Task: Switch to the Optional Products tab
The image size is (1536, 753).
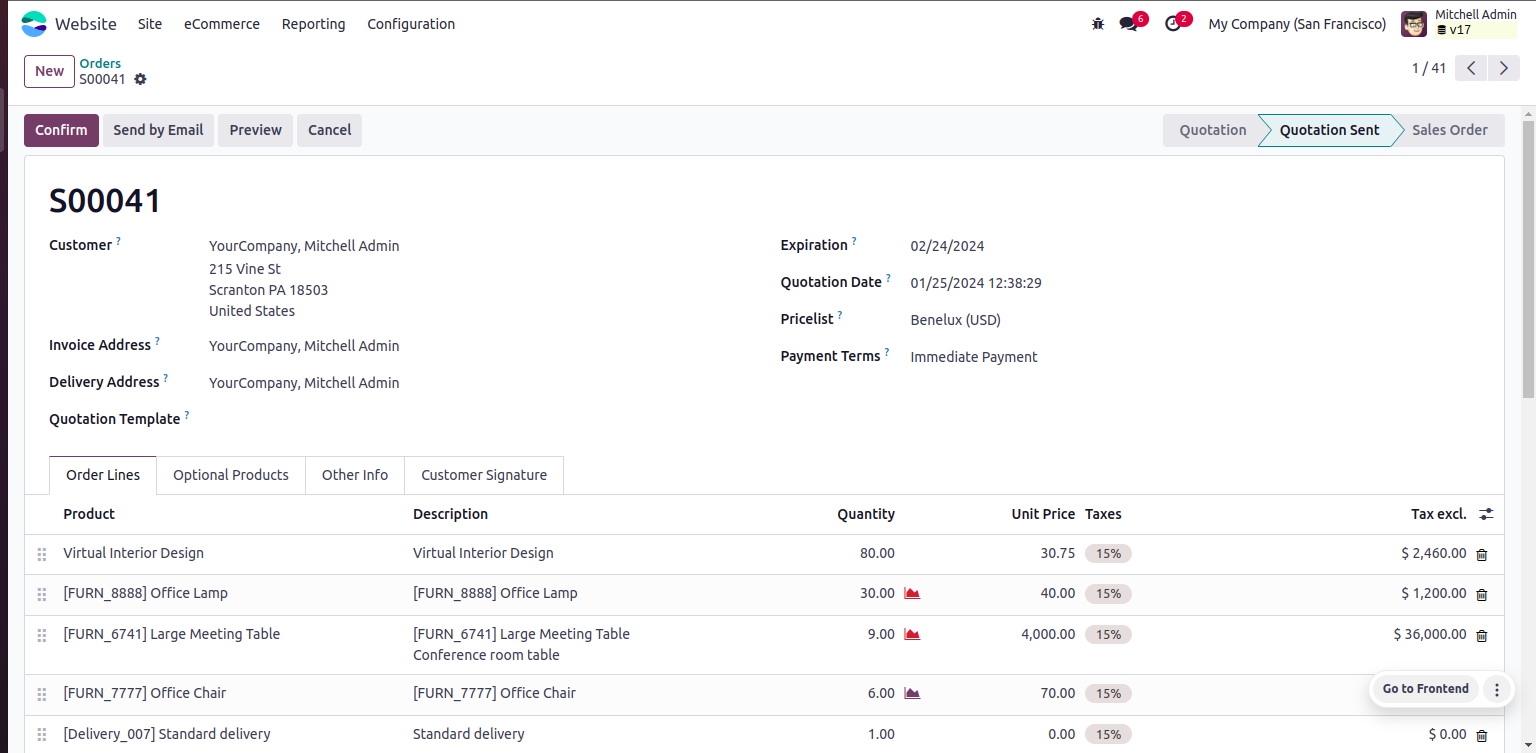Action: click(231, 475)
